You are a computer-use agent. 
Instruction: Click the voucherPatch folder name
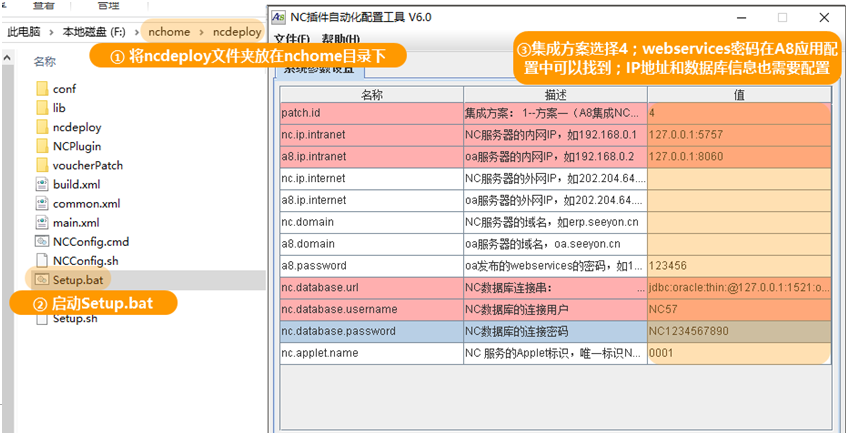(x=88, y=166)
